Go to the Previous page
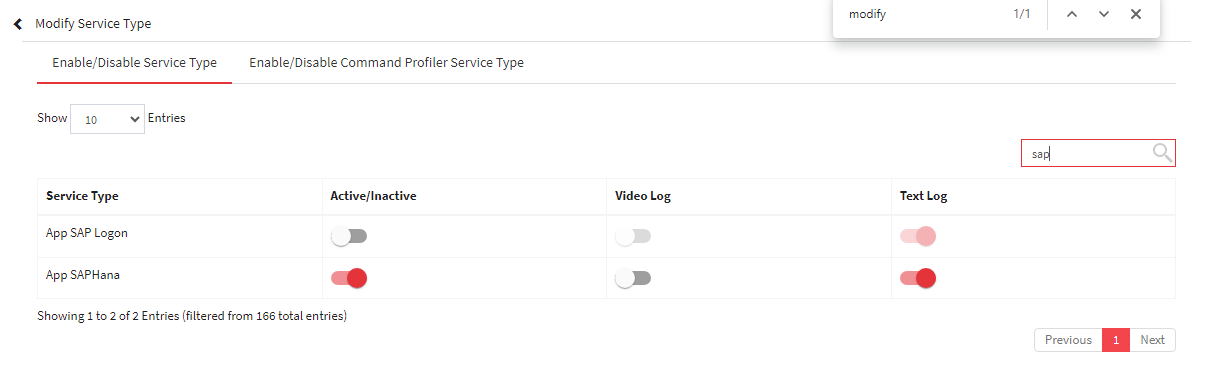The width and height of the screenshot is (1207, 375). click(x=1068, y=340)
